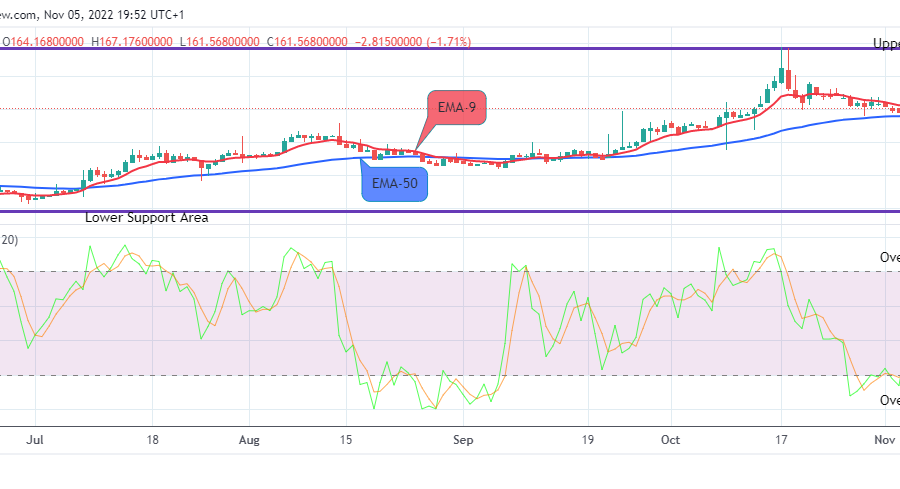Click the Close price value 161.568
The height and width of the screenshot is (489, 900).
point(305,41)
